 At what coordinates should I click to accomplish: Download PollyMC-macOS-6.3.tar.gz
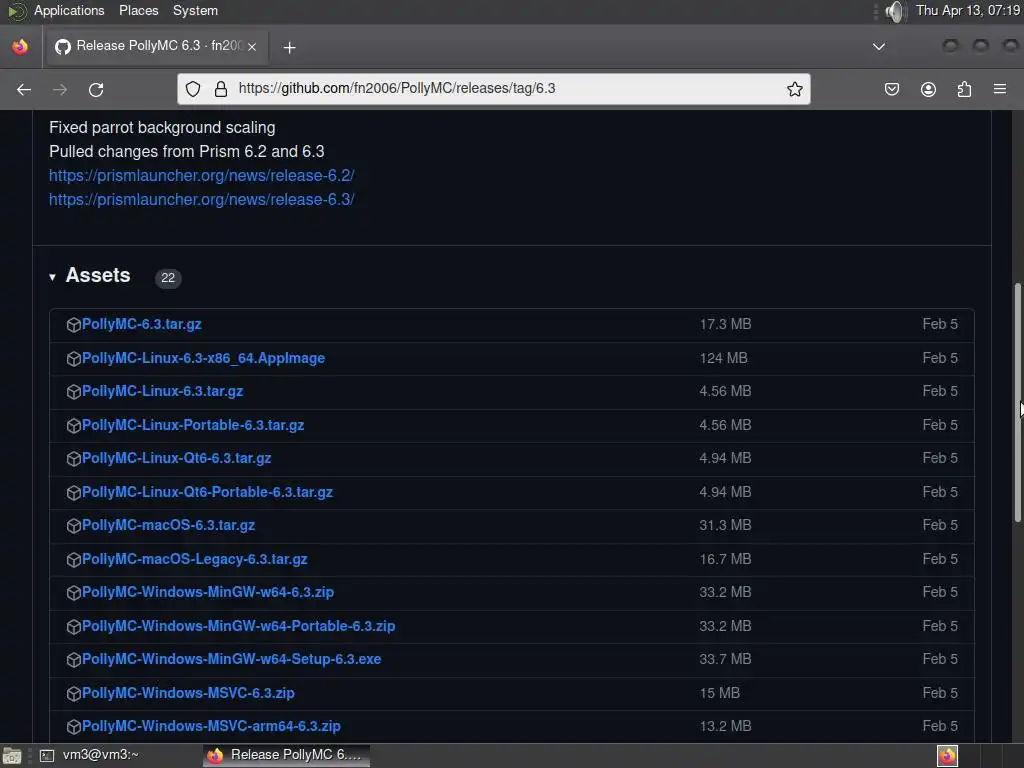168,526
